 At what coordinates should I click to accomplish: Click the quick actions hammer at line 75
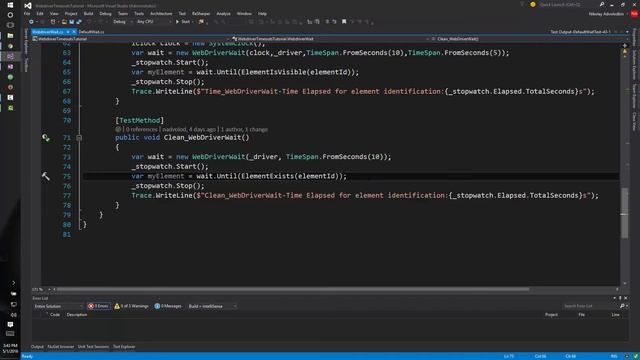pyautogui.click(x=46, y=176)
